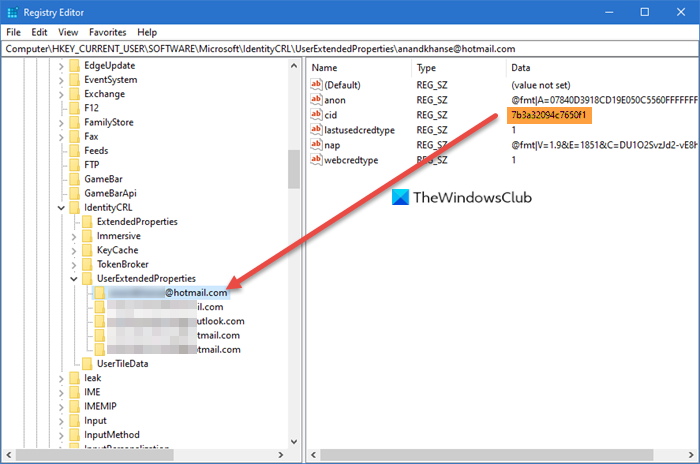Click the (Default) string value icon
This screenshot has width=700, height=464.
click(x=316, y=84)
